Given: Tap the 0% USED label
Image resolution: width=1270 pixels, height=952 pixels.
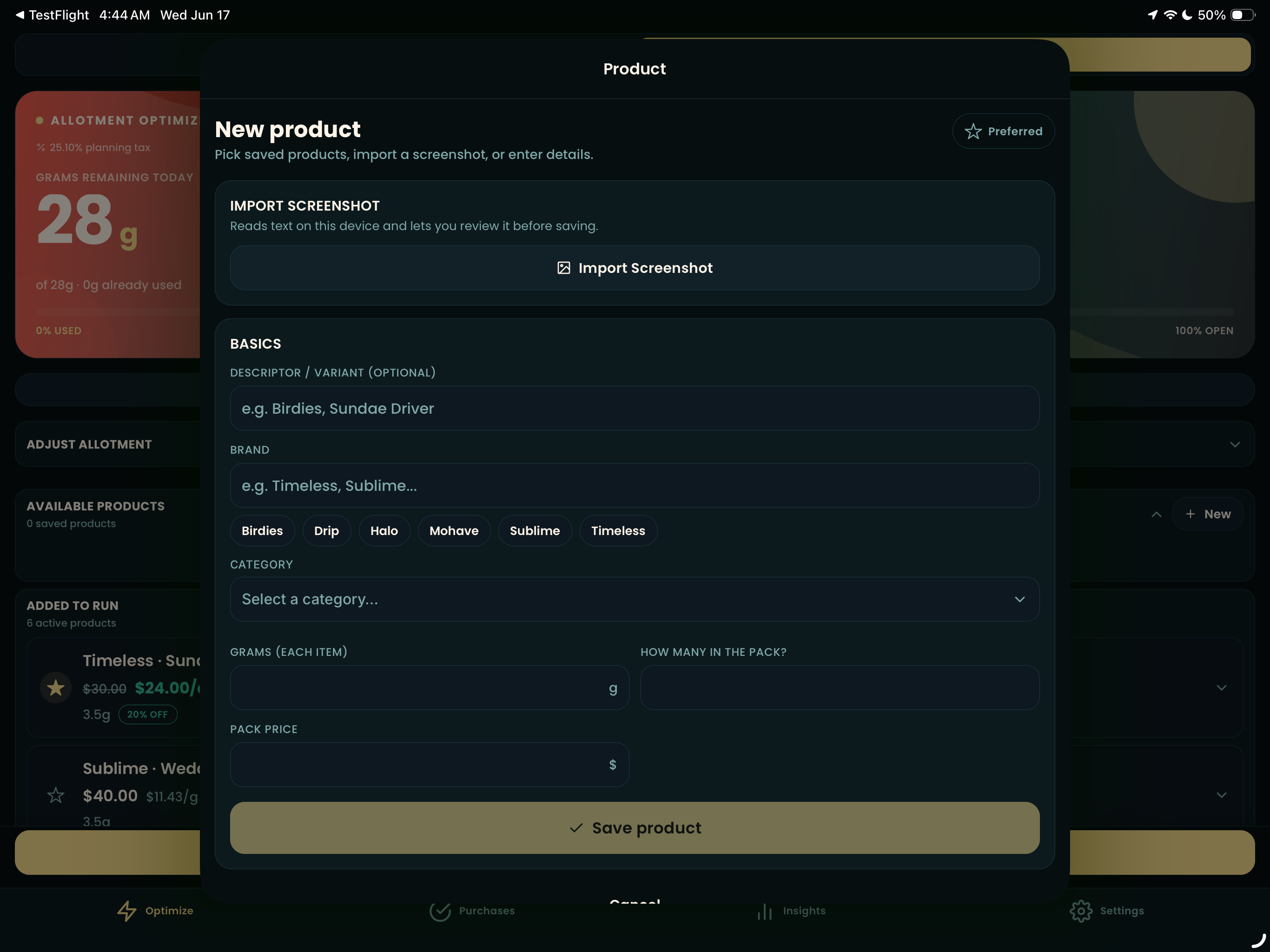Looking at the screenshot, I should click(x=59, y=331).
